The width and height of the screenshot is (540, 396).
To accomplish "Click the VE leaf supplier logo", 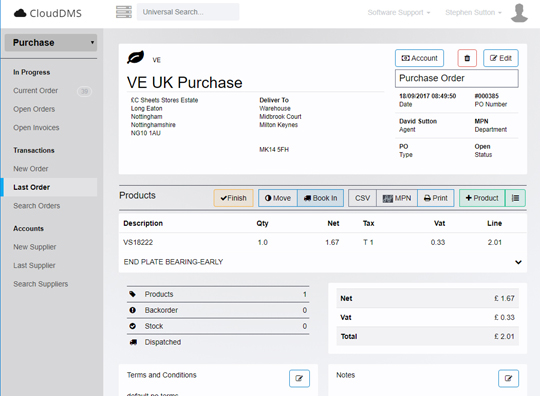I will coord(136,57).
